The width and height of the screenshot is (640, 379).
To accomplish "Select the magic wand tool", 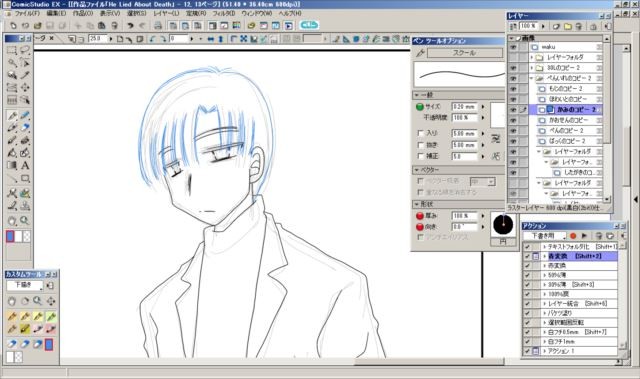I will [x=12, y=63].
